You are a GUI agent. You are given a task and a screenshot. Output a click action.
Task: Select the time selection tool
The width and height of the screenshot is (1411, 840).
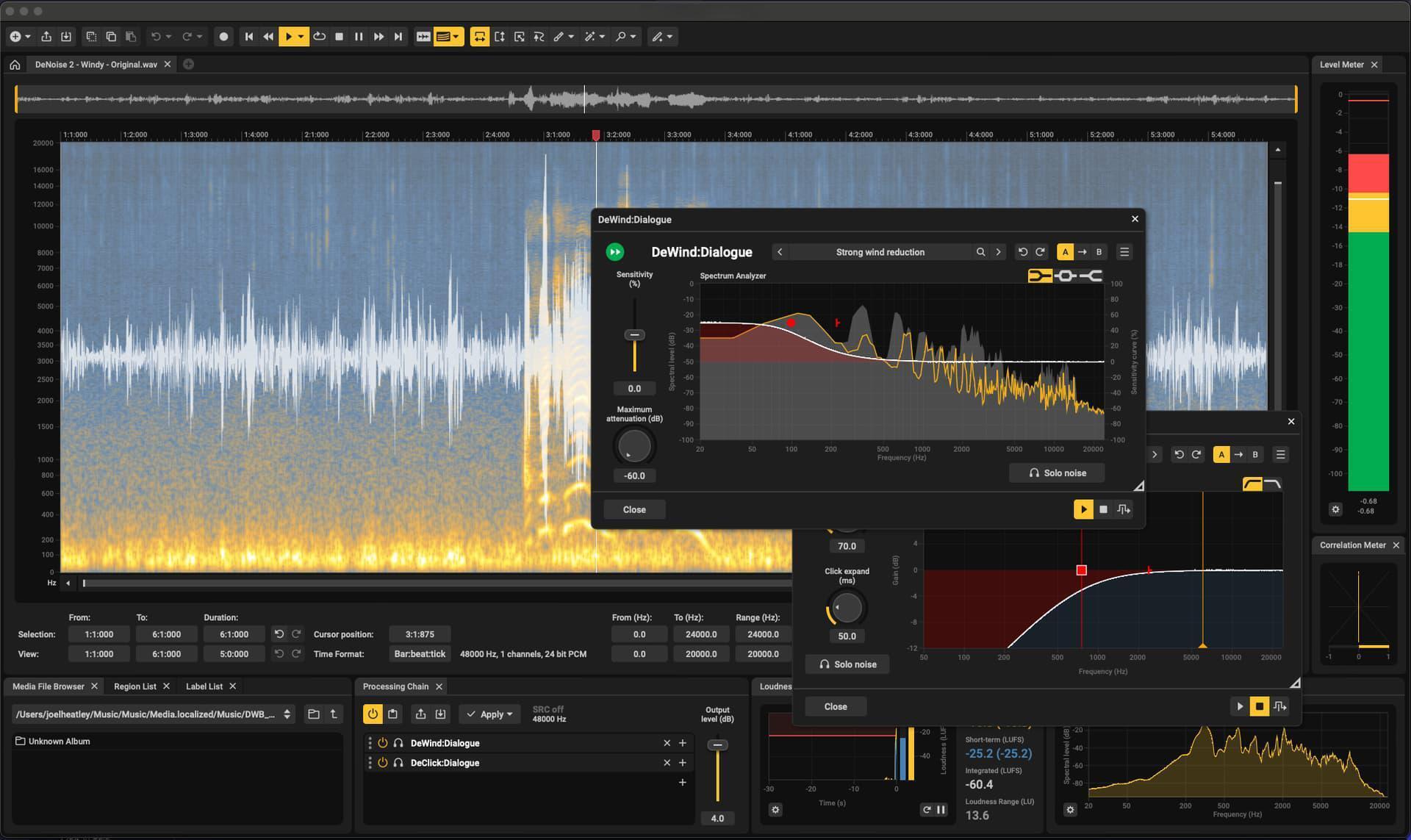tap(480, 36)
